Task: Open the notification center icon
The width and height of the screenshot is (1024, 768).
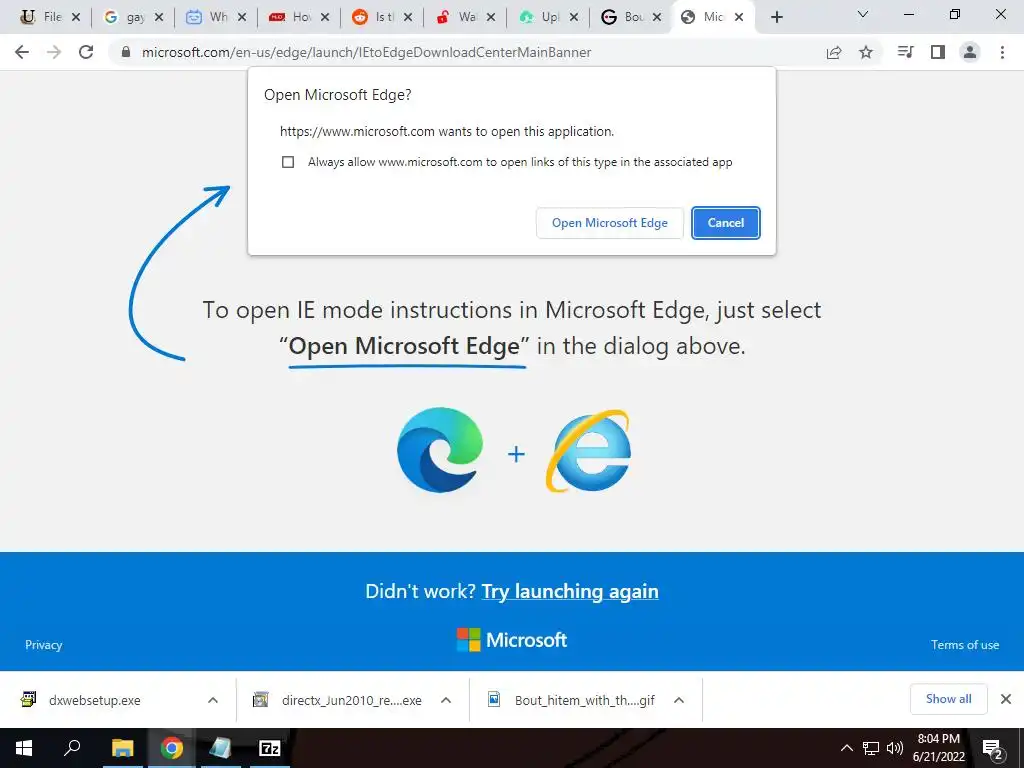Action: coord(993,748)
